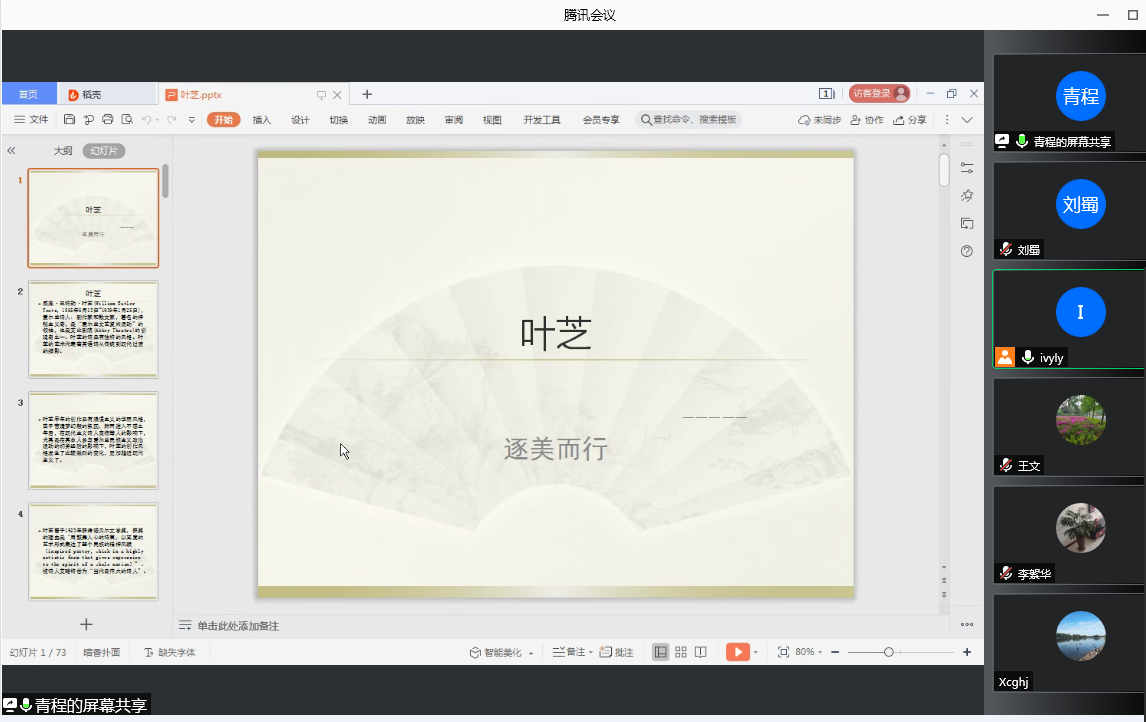Click the 访客登录 login button
The width and height of the screenshot is (1146, 722).
tap(878, 94)
